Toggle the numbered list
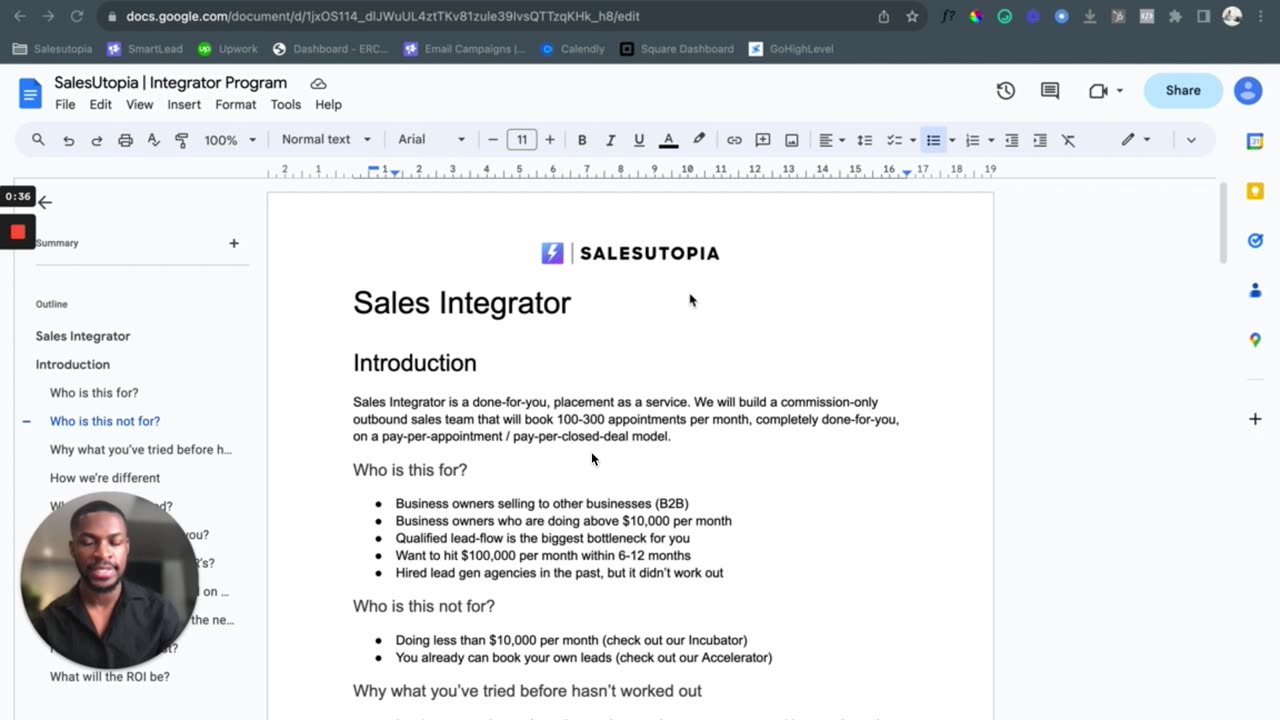Viewport: 1280px width, 720px height. tap(972, 140)
